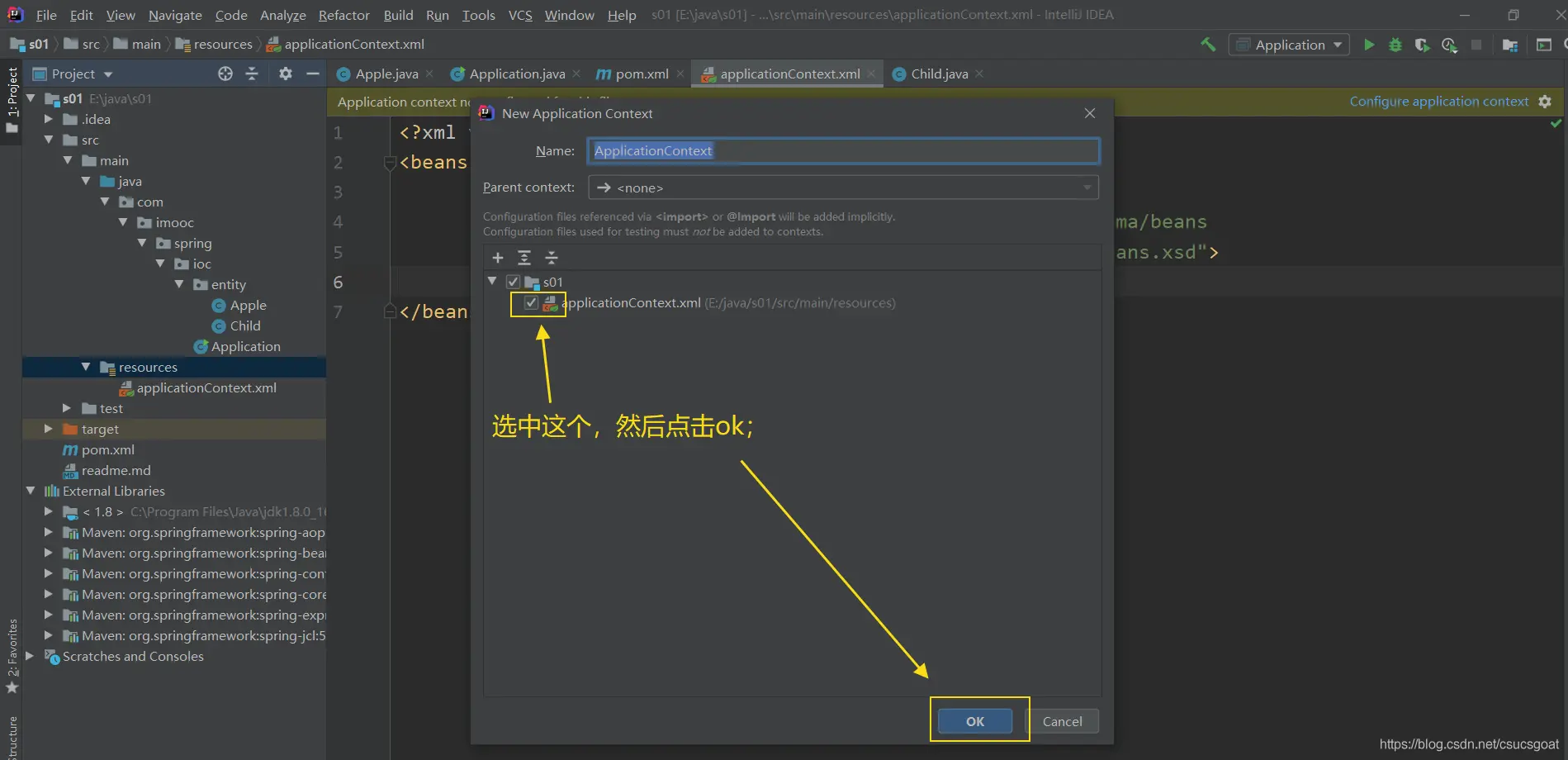This screenshot has width=1568, height=760.
Task: Collapse the External Libraries node
Action: [31, 491]
